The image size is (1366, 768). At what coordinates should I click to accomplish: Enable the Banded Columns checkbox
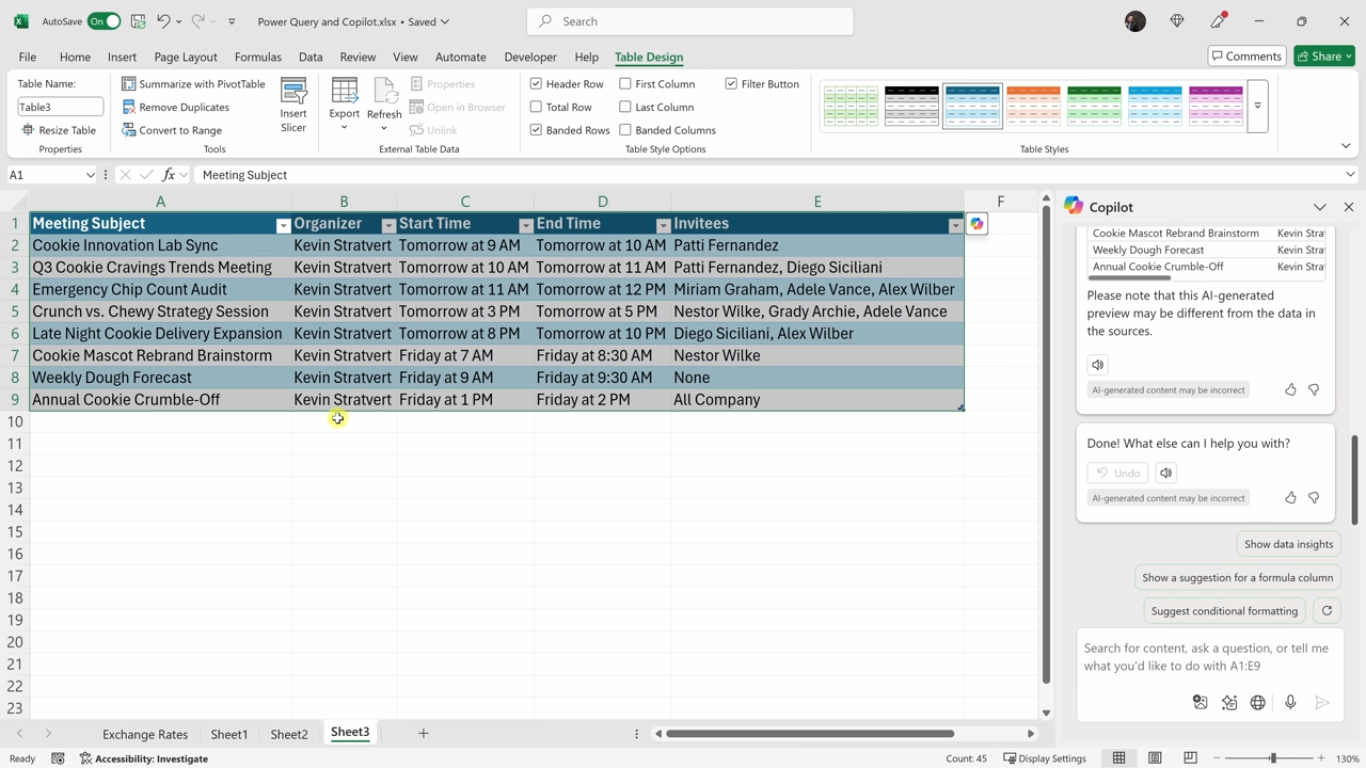pyautogui.click(x=625, y=130)
